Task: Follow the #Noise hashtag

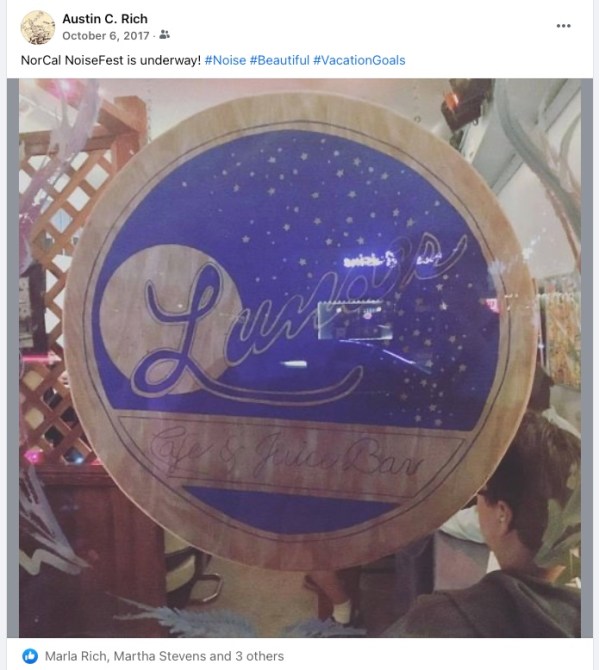Action: coord(225,60)
